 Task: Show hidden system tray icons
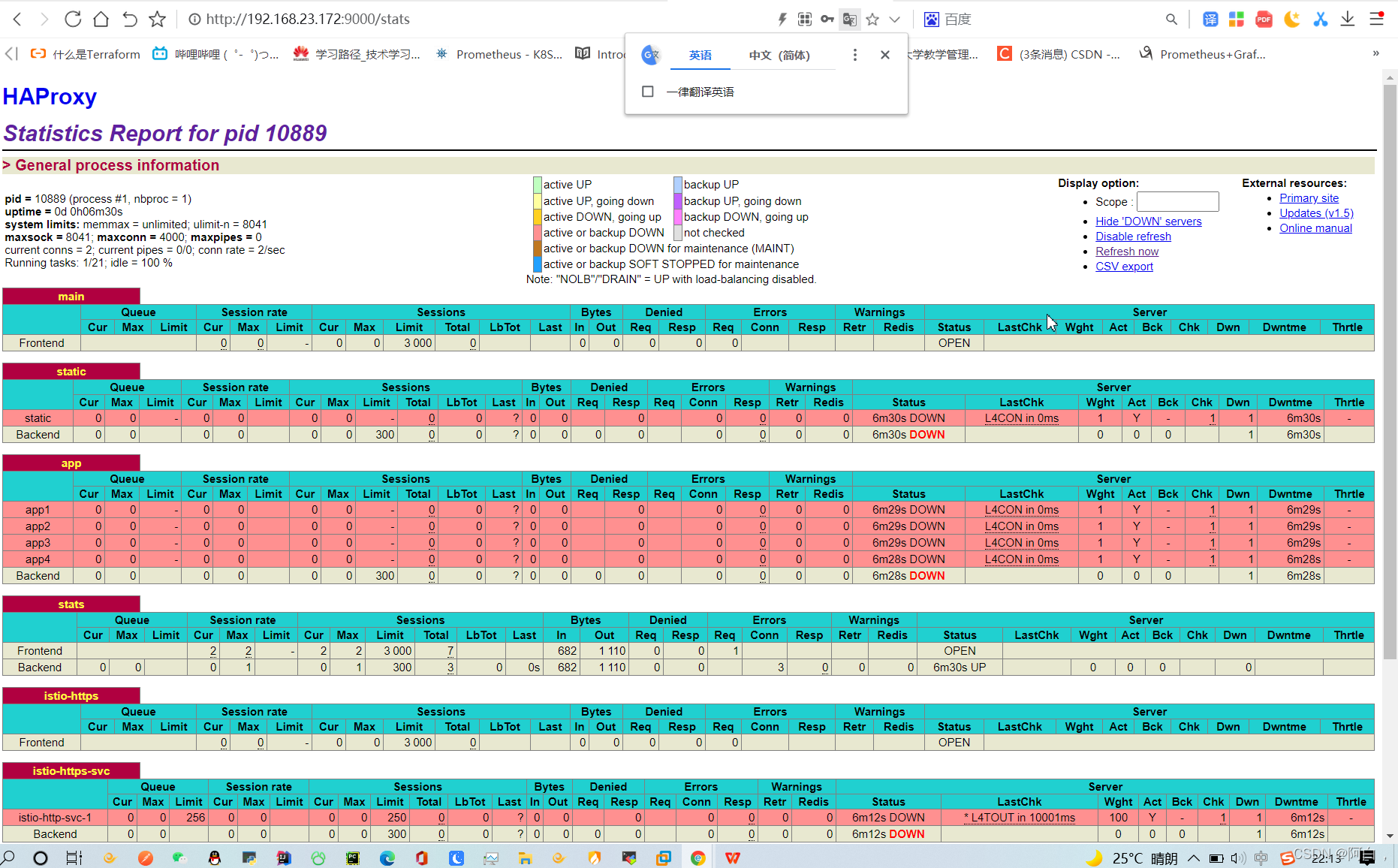click(1193, 857)
